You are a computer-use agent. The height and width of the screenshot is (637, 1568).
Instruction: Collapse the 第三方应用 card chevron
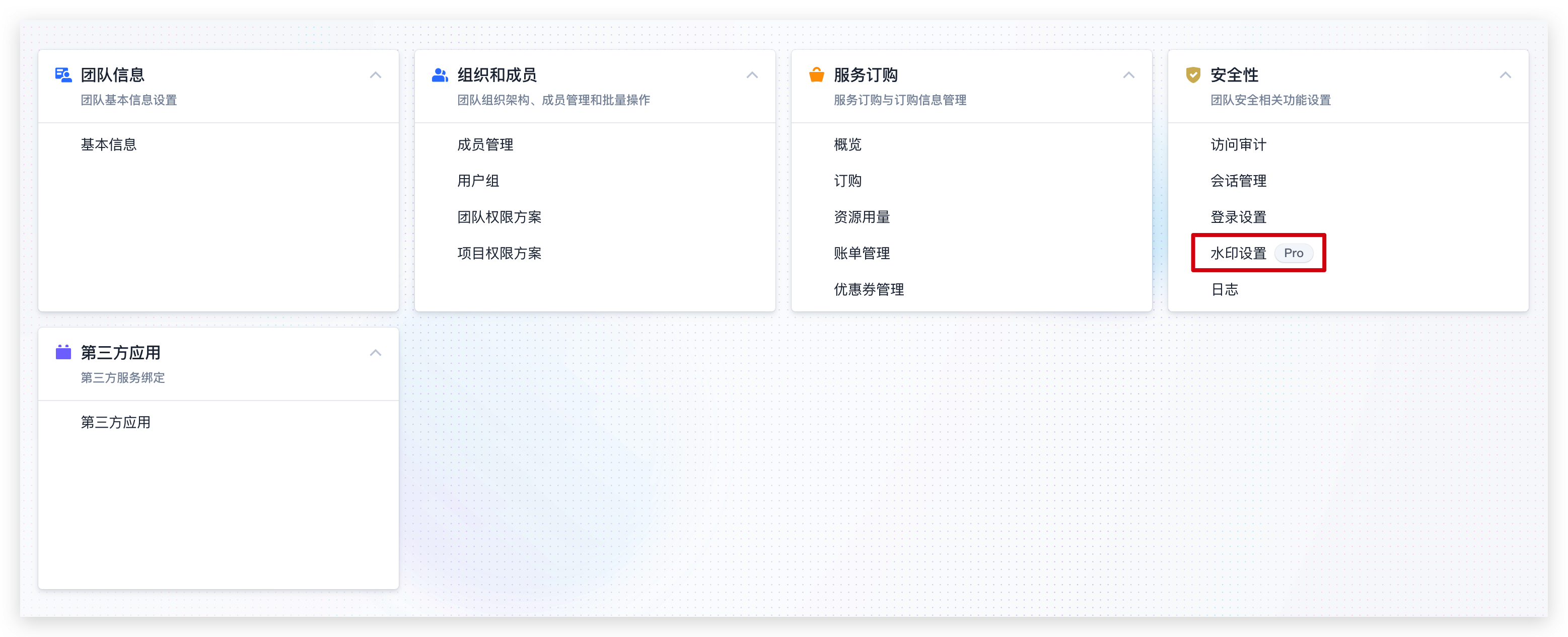pos(376,352)
